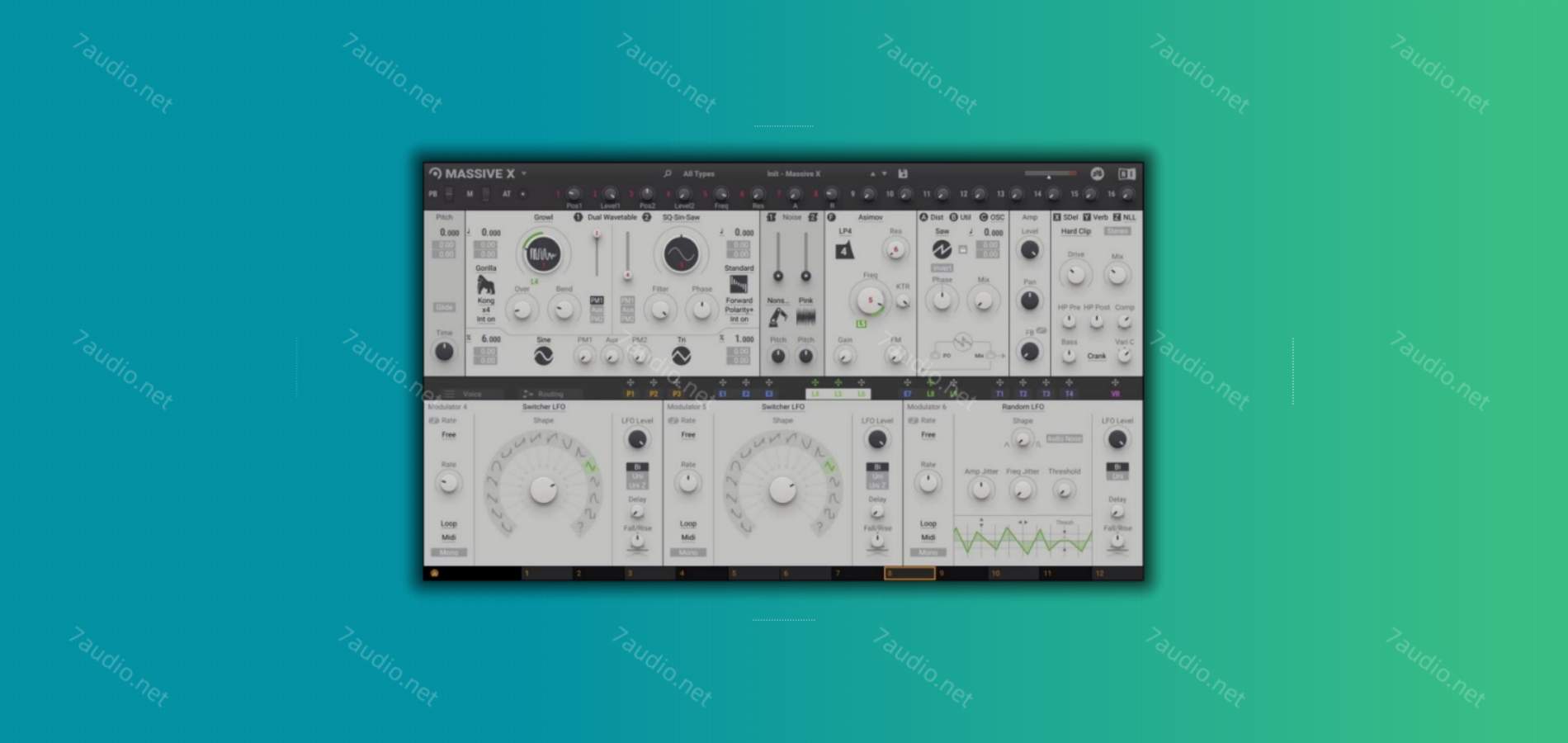Select the VR modulation source
The height and width of the screenshot is (743, 1568).
(x=1115, y=395)
